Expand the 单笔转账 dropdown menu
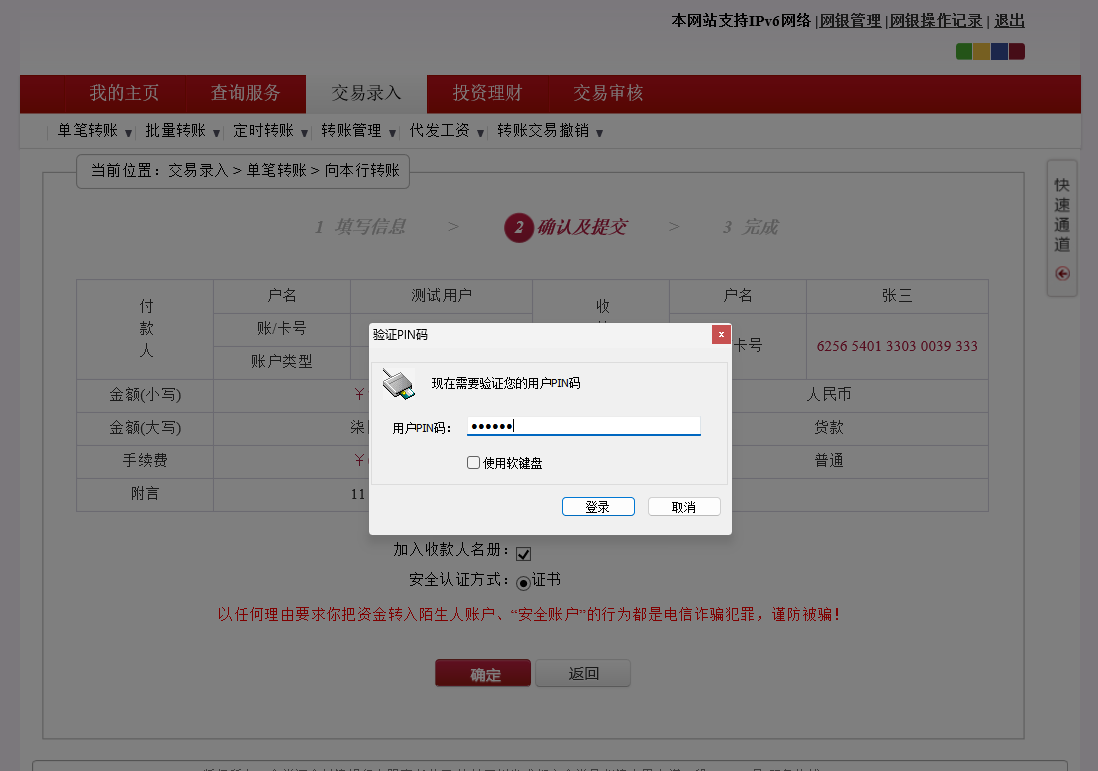 [x=94, y=131]
